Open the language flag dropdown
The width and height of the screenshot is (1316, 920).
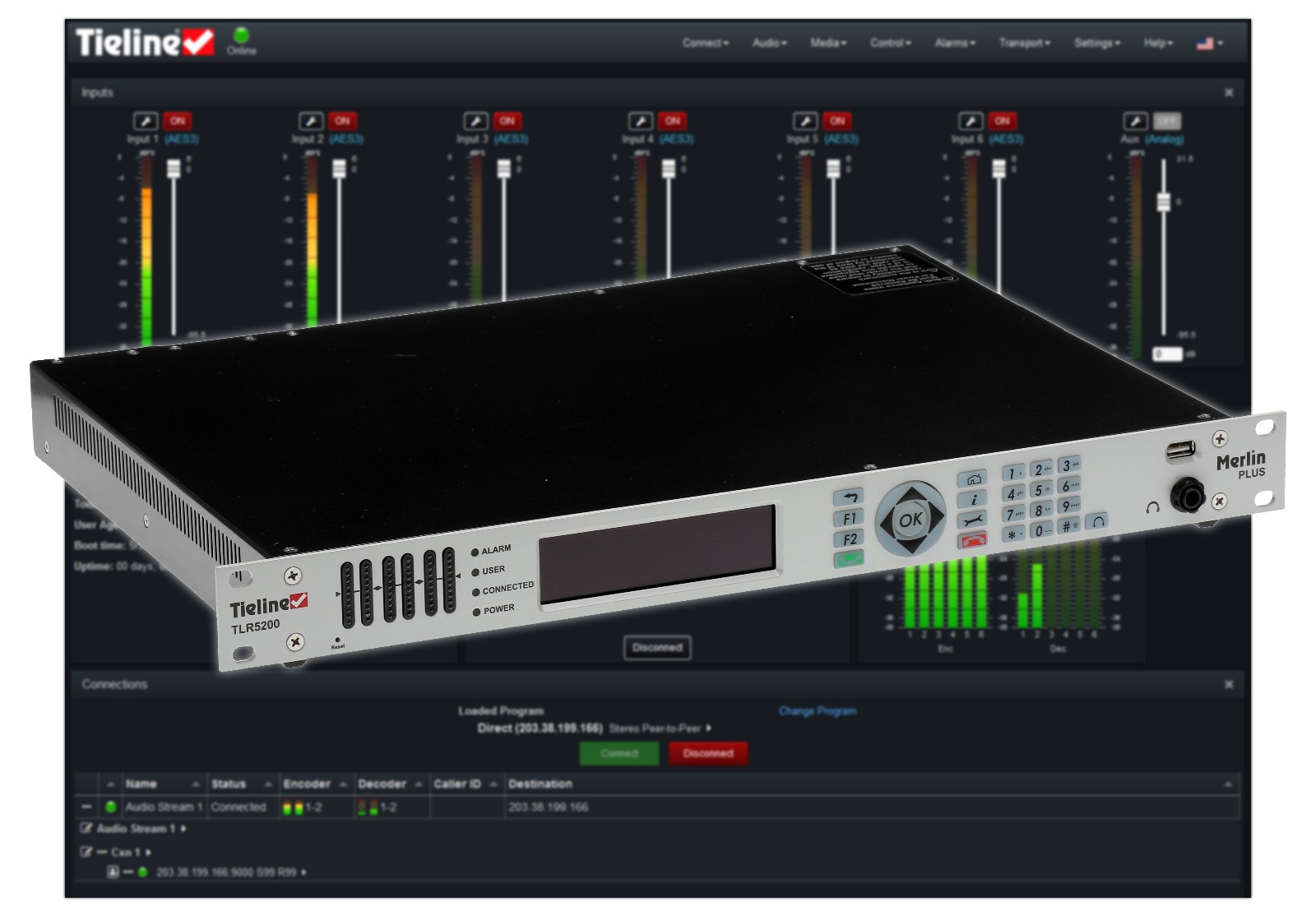pyautogui.click(x=1210, y=43)
